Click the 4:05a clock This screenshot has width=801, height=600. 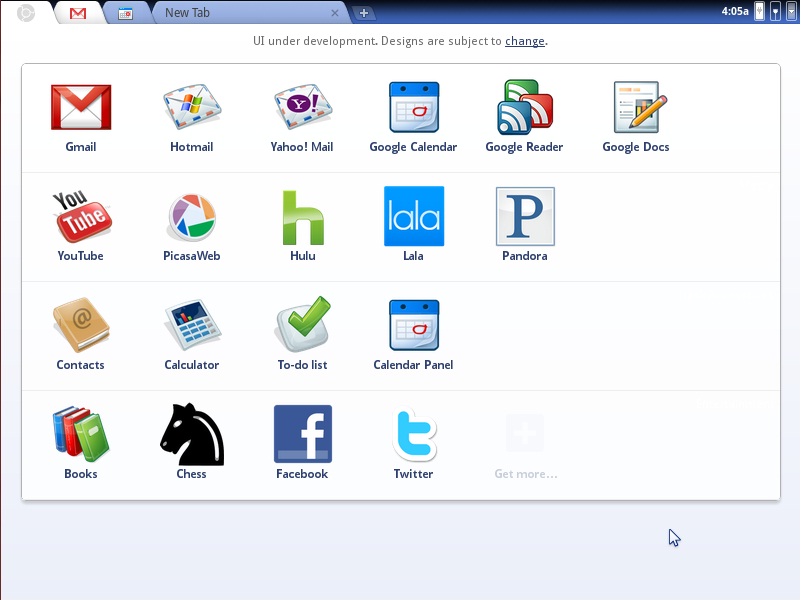click(735, 11)
